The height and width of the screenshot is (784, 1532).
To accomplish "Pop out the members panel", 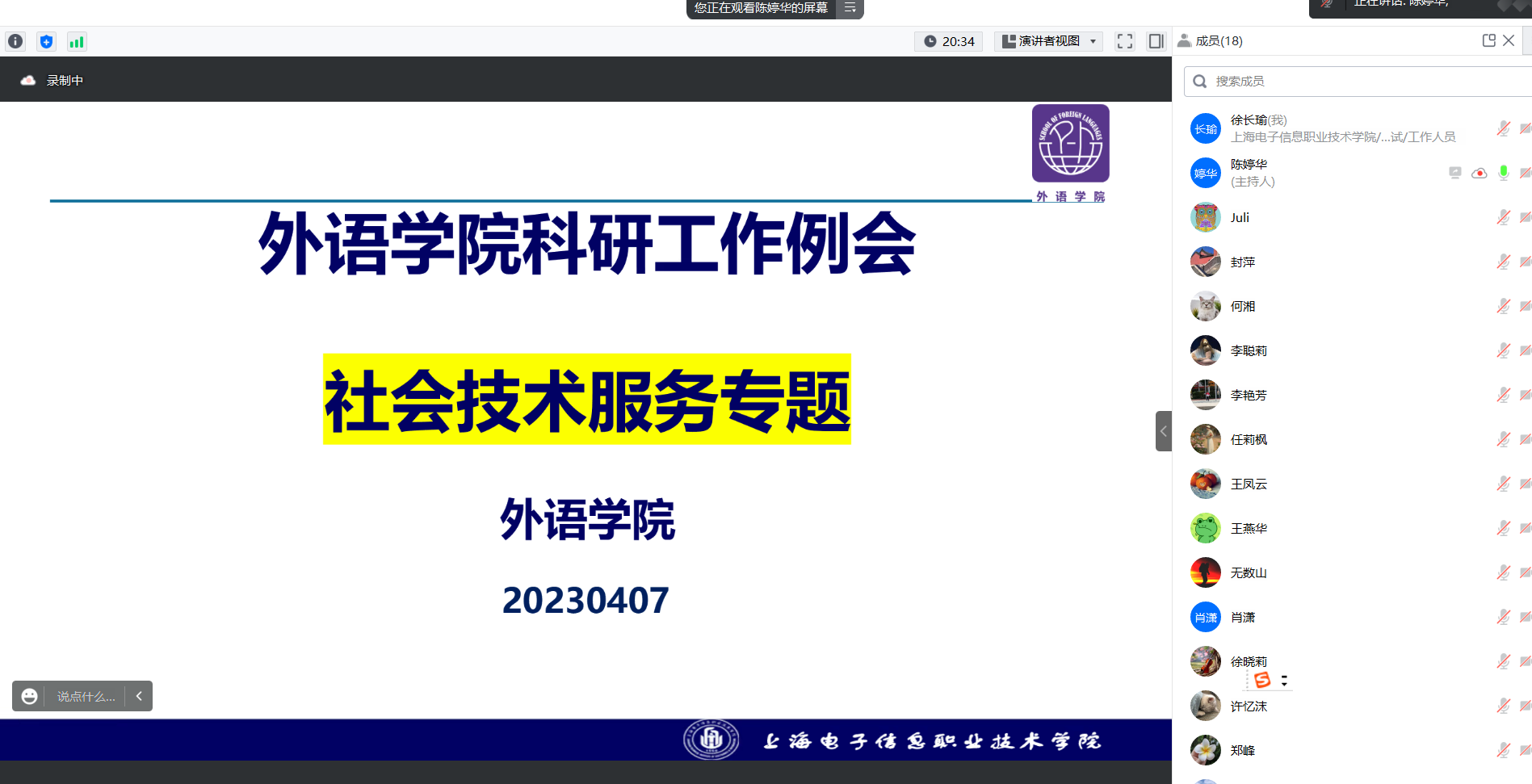I will 1488,40.
